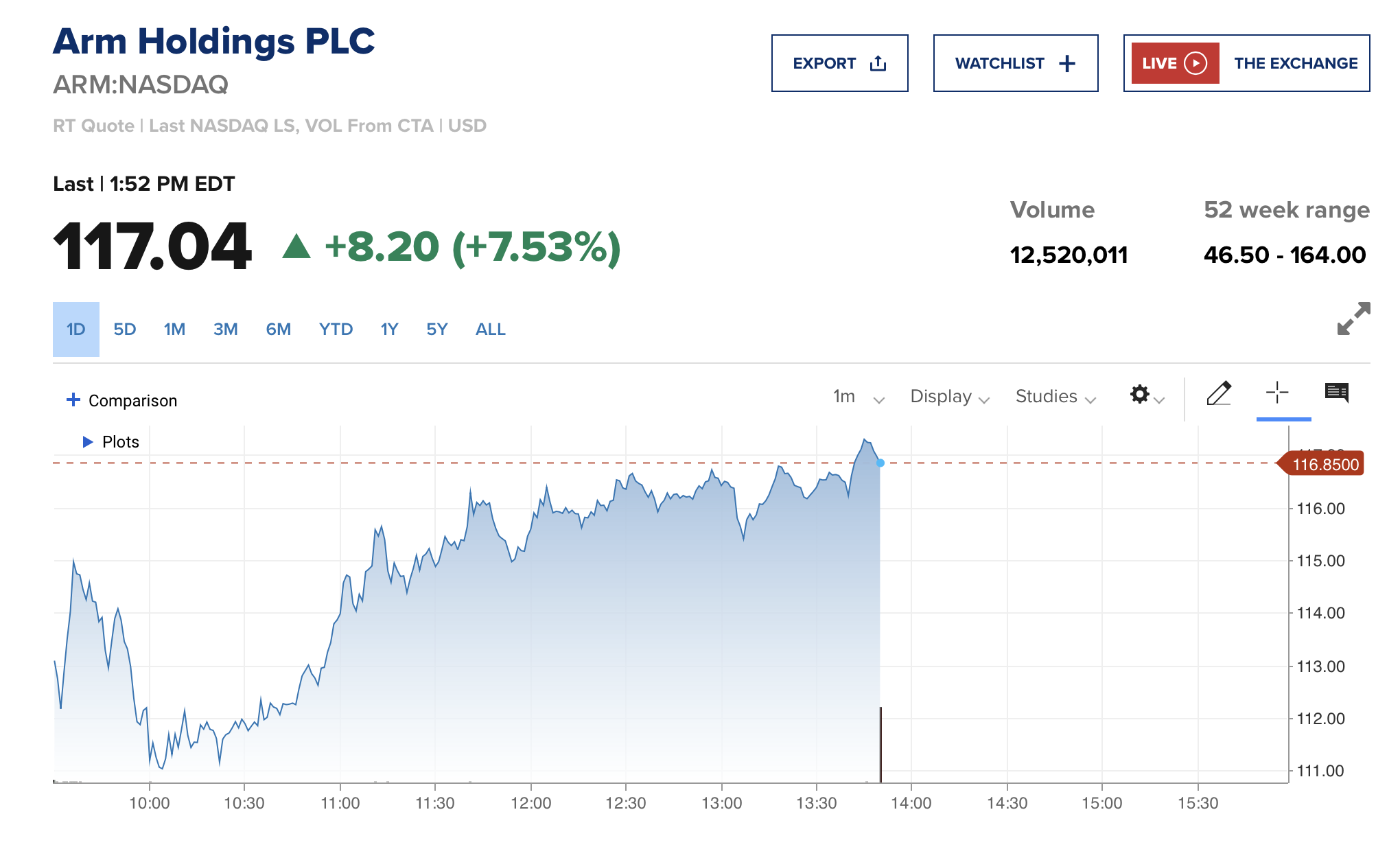Click the plus icon beside Comparison
This screenshot has width=1400, height=858.
[x=73, y=399]
